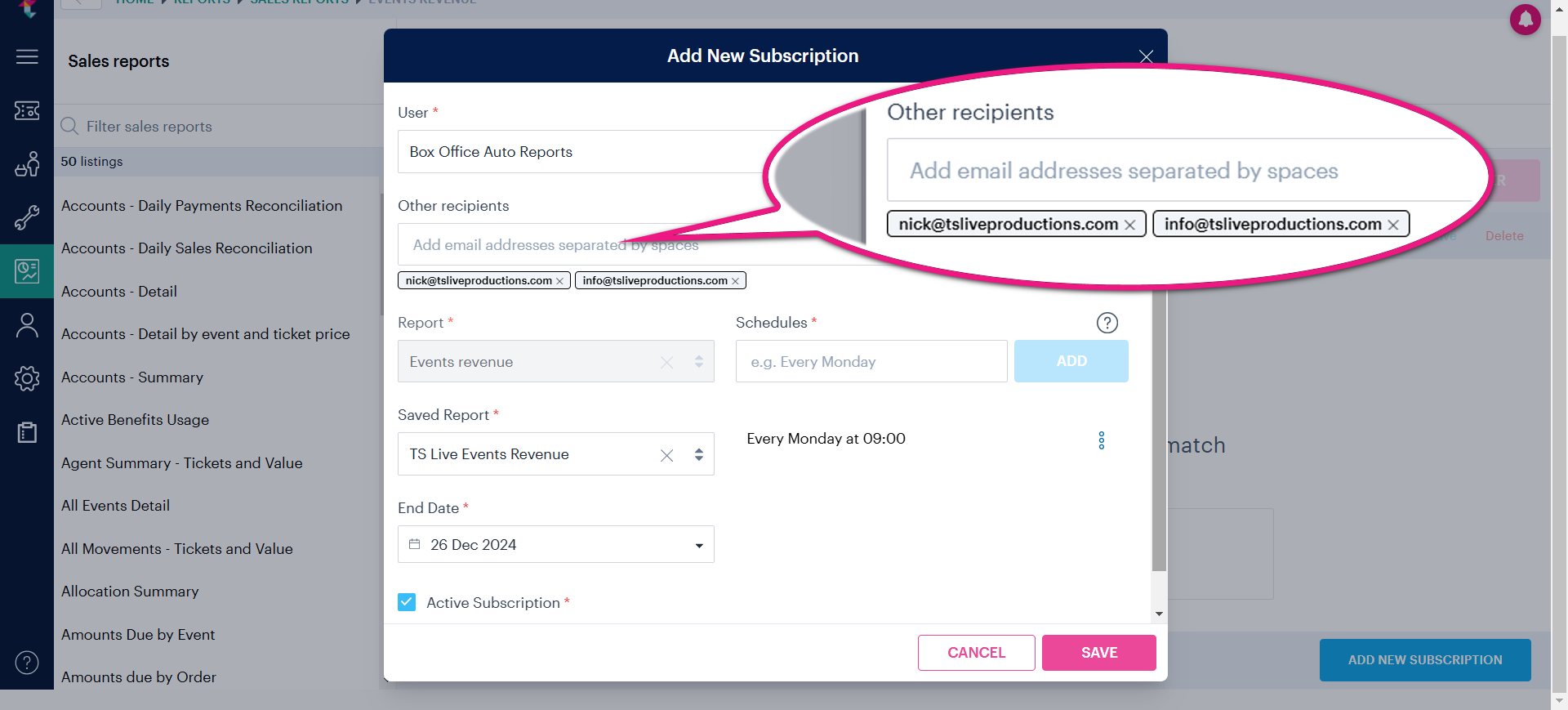The width and height of the screenshot is (1568, 710).
Task: Toggle the Active Subscription checkbox
Action: [x=407, y=602]
